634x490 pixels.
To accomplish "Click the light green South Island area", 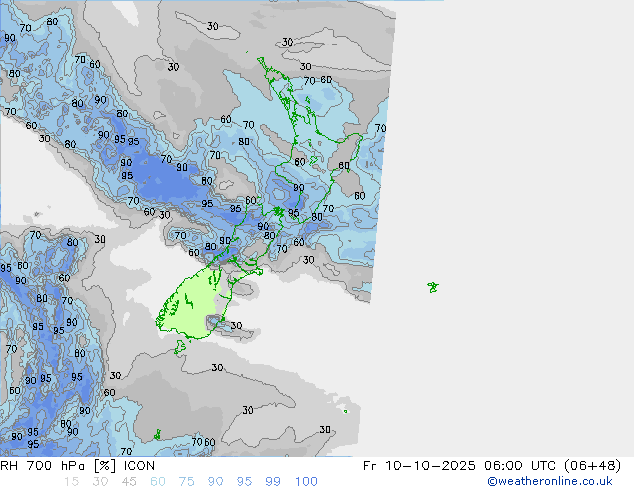I will 192,305.
